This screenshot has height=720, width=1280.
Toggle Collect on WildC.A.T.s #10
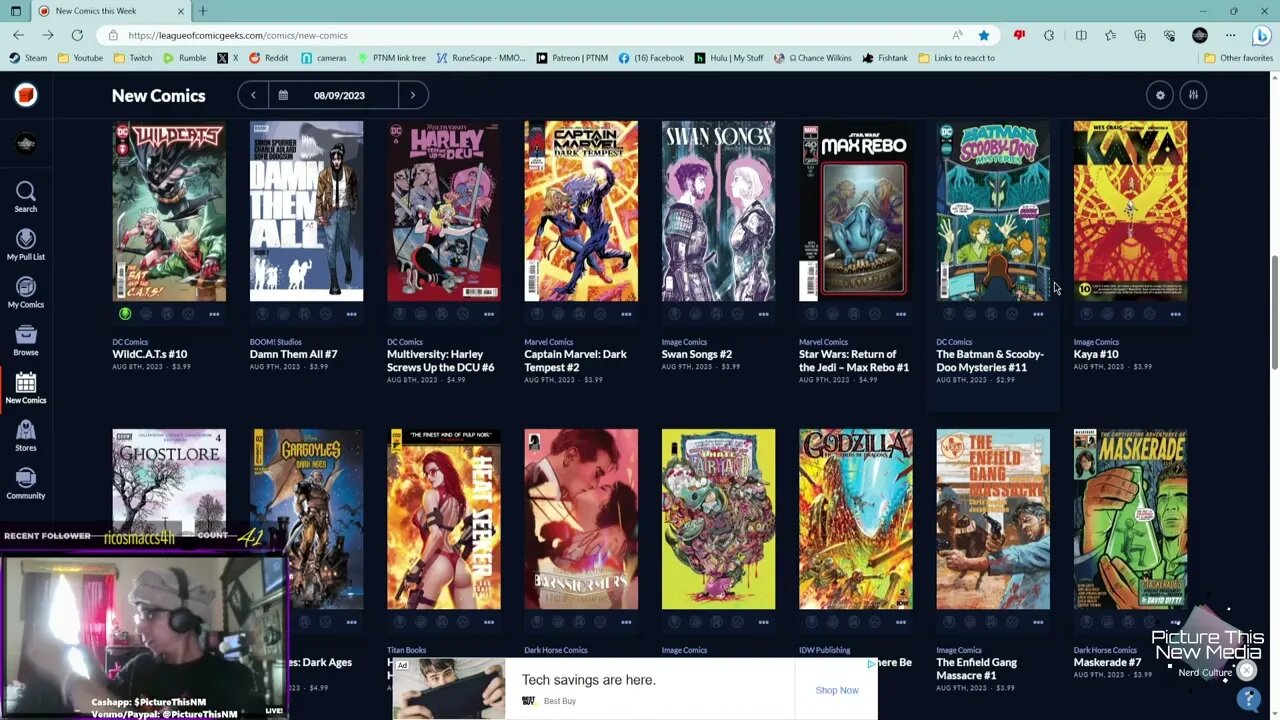(146, 314)
